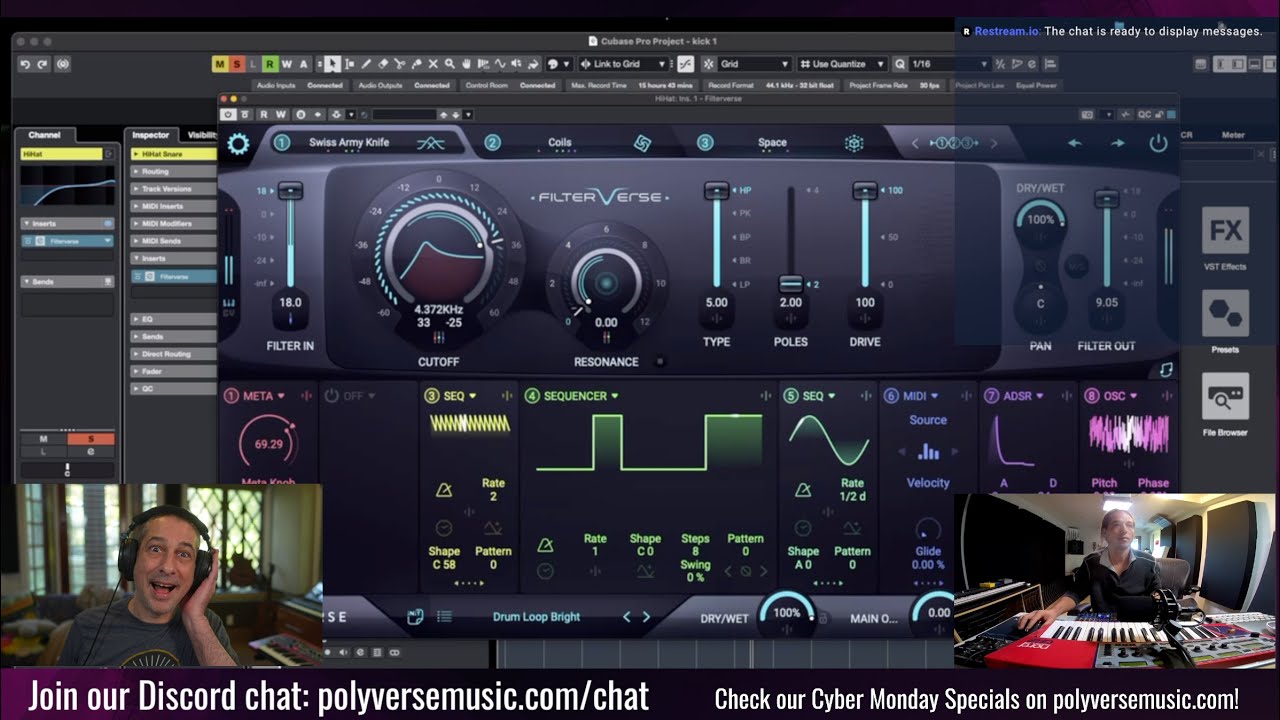Open Filterverse settings gear
Viewport: 1280px width, 720px height.
pyautogui.click(x=238, y=144)
